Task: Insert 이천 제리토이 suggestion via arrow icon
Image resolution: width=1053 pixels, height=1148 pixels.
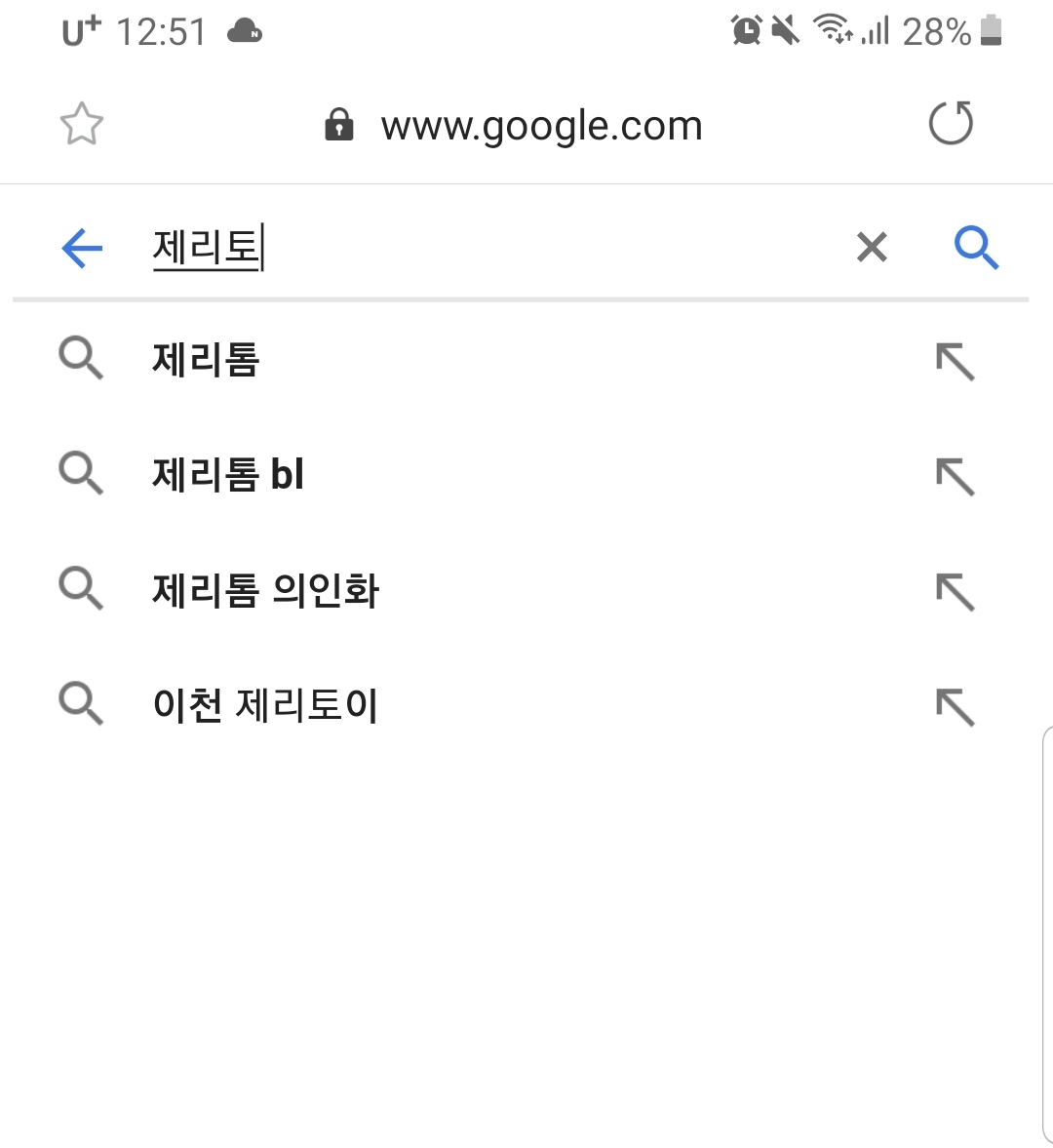Action: [955, 707]
